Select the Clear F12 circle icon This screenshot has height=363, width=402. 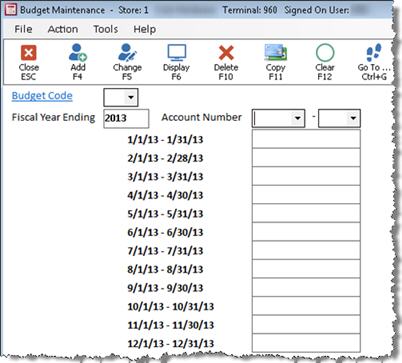(x=325, y=53)
